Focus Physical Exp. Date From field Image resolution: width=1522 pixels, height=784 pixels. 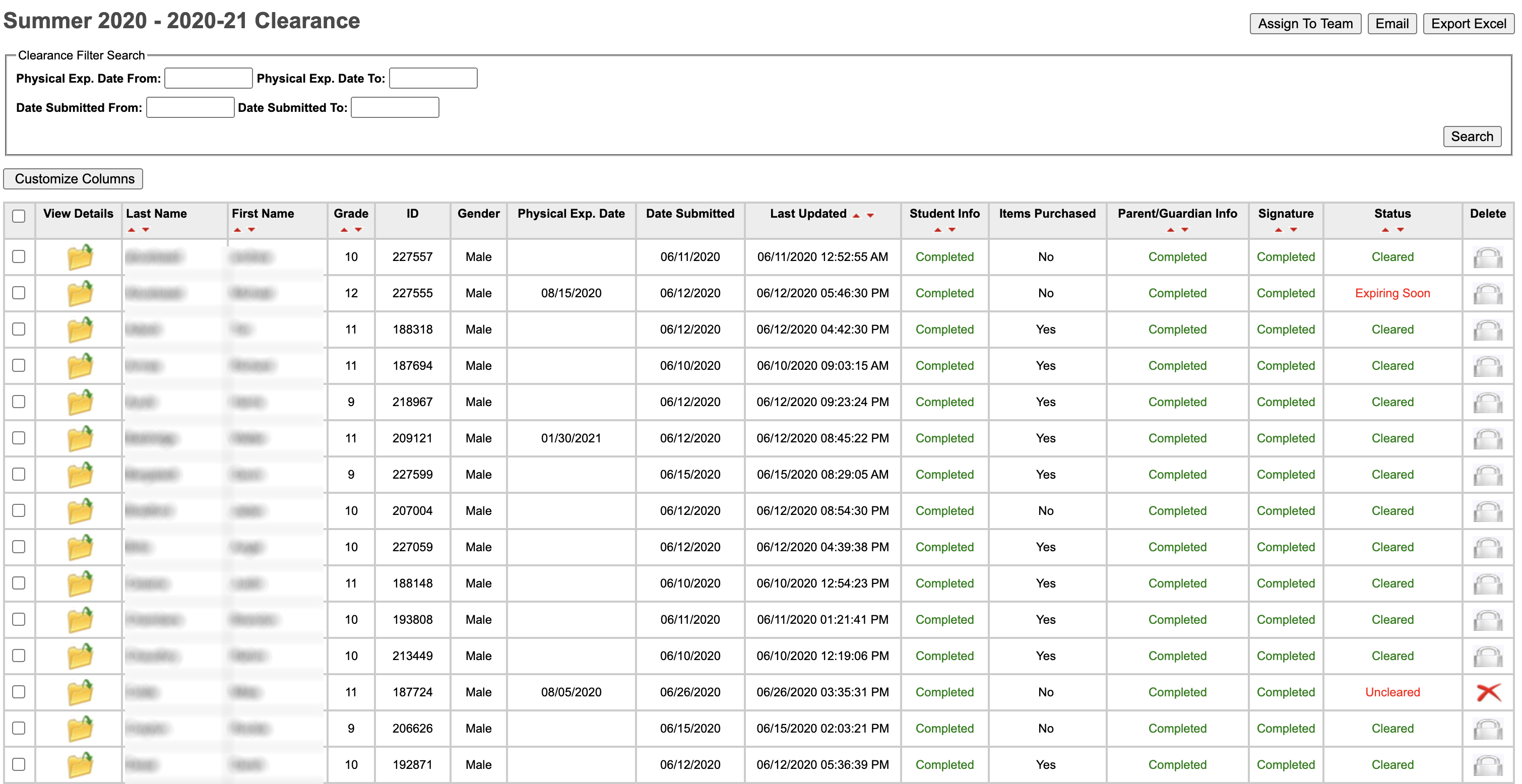click(208, 78)
